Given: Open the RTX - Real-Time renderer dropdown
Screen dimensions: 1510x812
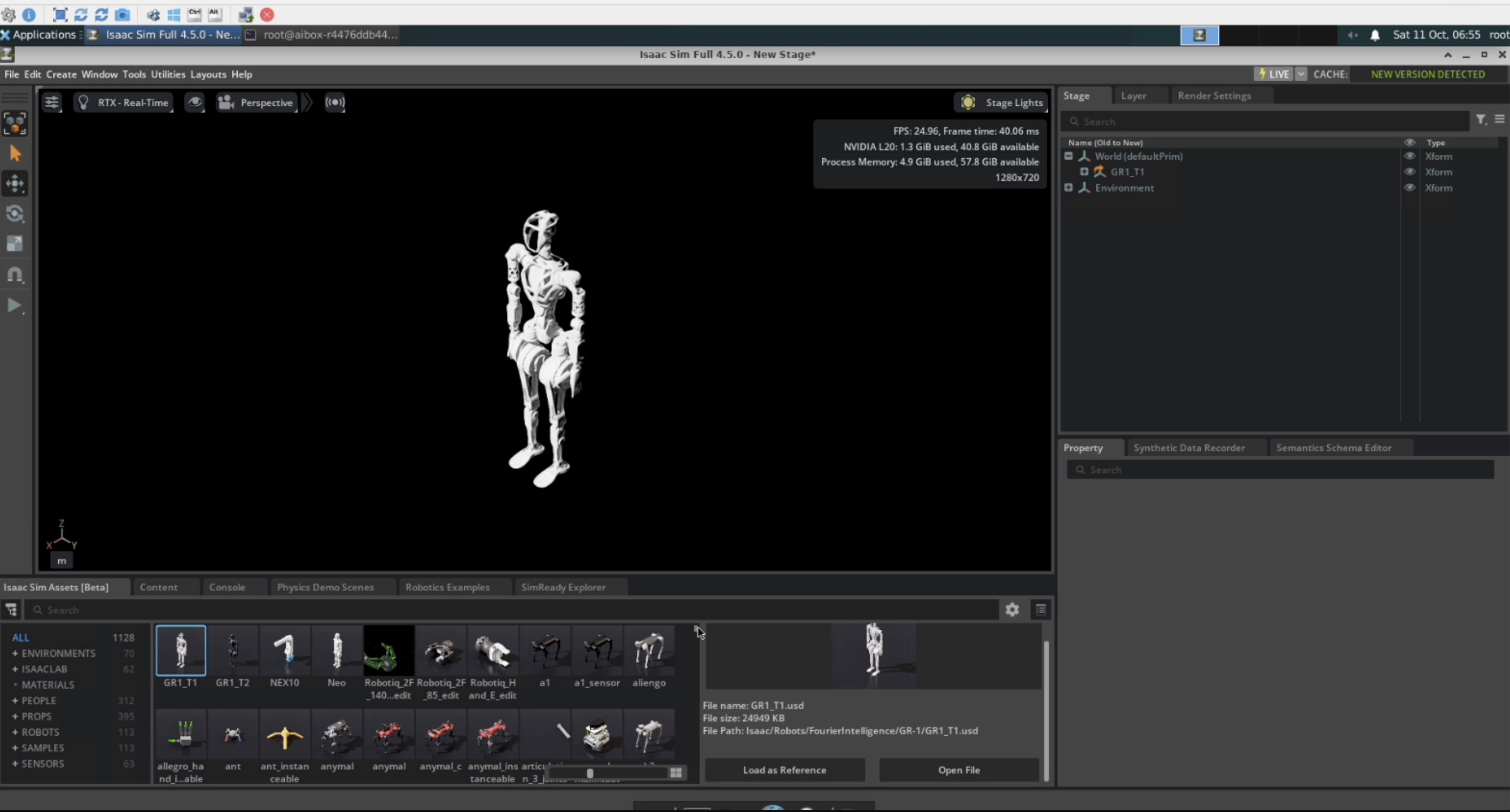Looking at the screenshot, I should point(123,103).
